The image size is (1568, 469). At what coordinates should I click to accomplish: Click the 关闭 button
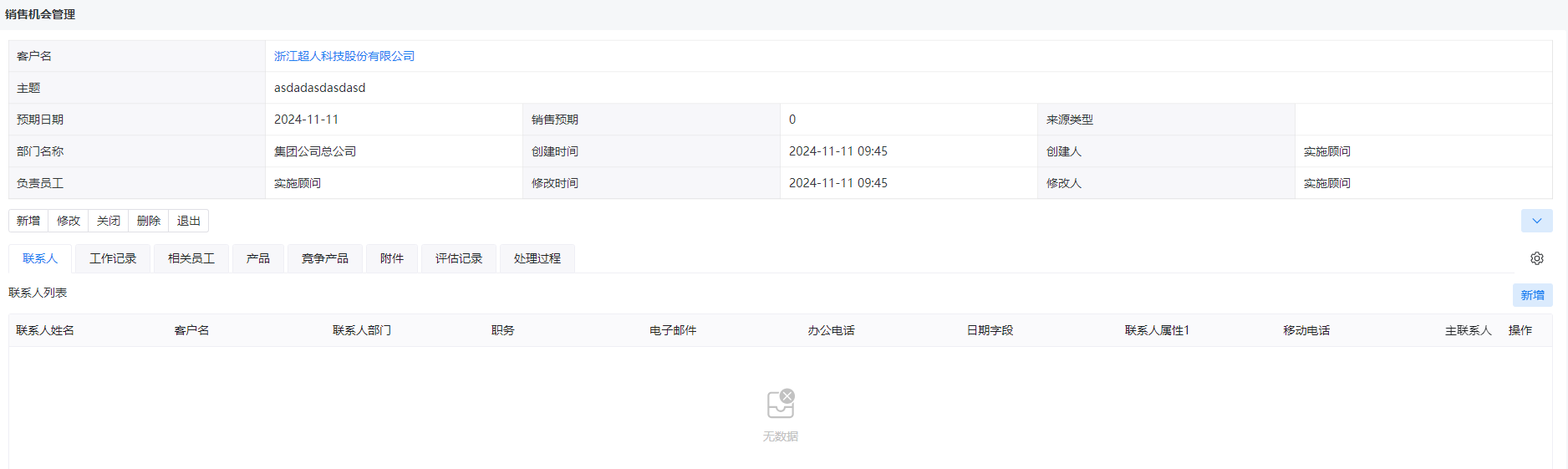click(x=109, y=221)
